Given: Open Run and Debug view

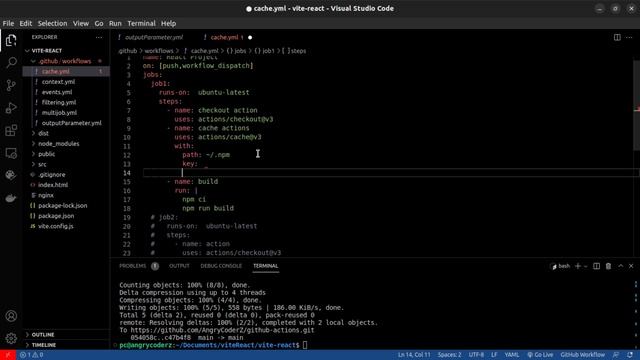Looking at the screenshot, I should pyautogui.click(x=11, y=108).
